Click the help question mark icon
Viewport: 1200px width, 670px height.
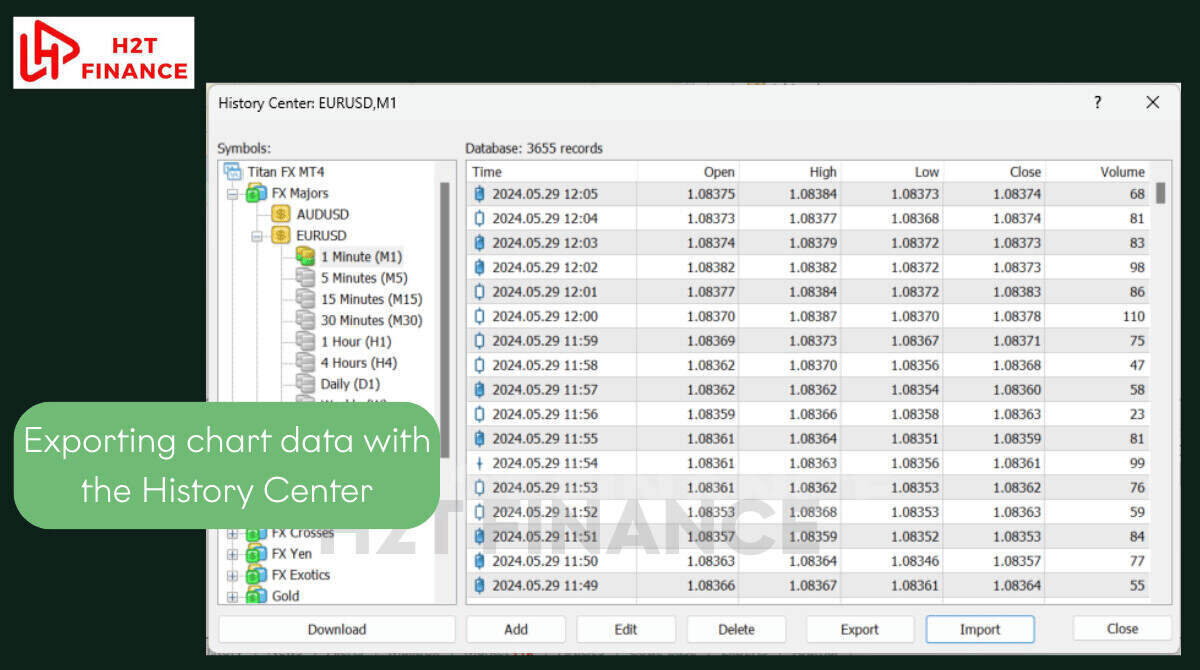point(1097,102)
